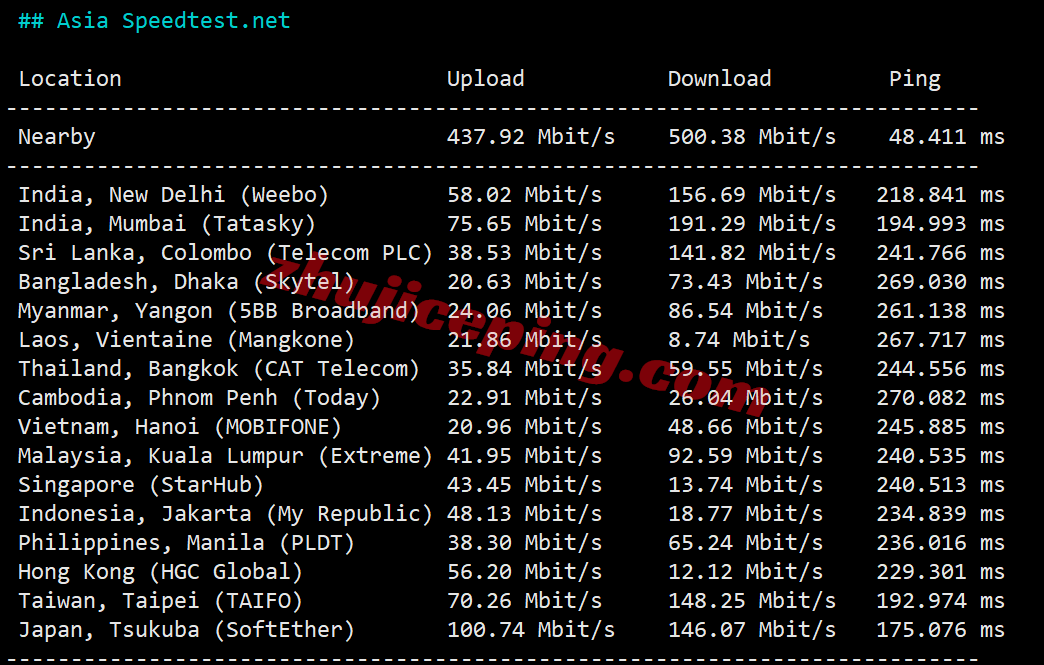Image resolution: width=1044 pixels, height=665 pixels.
Task: Click the Ping column header
Action: [x=914, y=79]
